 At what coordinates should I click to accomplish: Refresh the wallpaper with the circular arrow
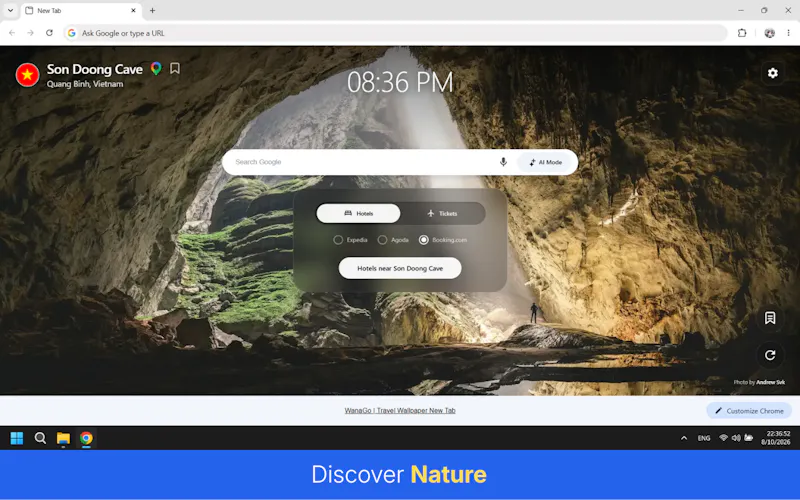point(770,355)
